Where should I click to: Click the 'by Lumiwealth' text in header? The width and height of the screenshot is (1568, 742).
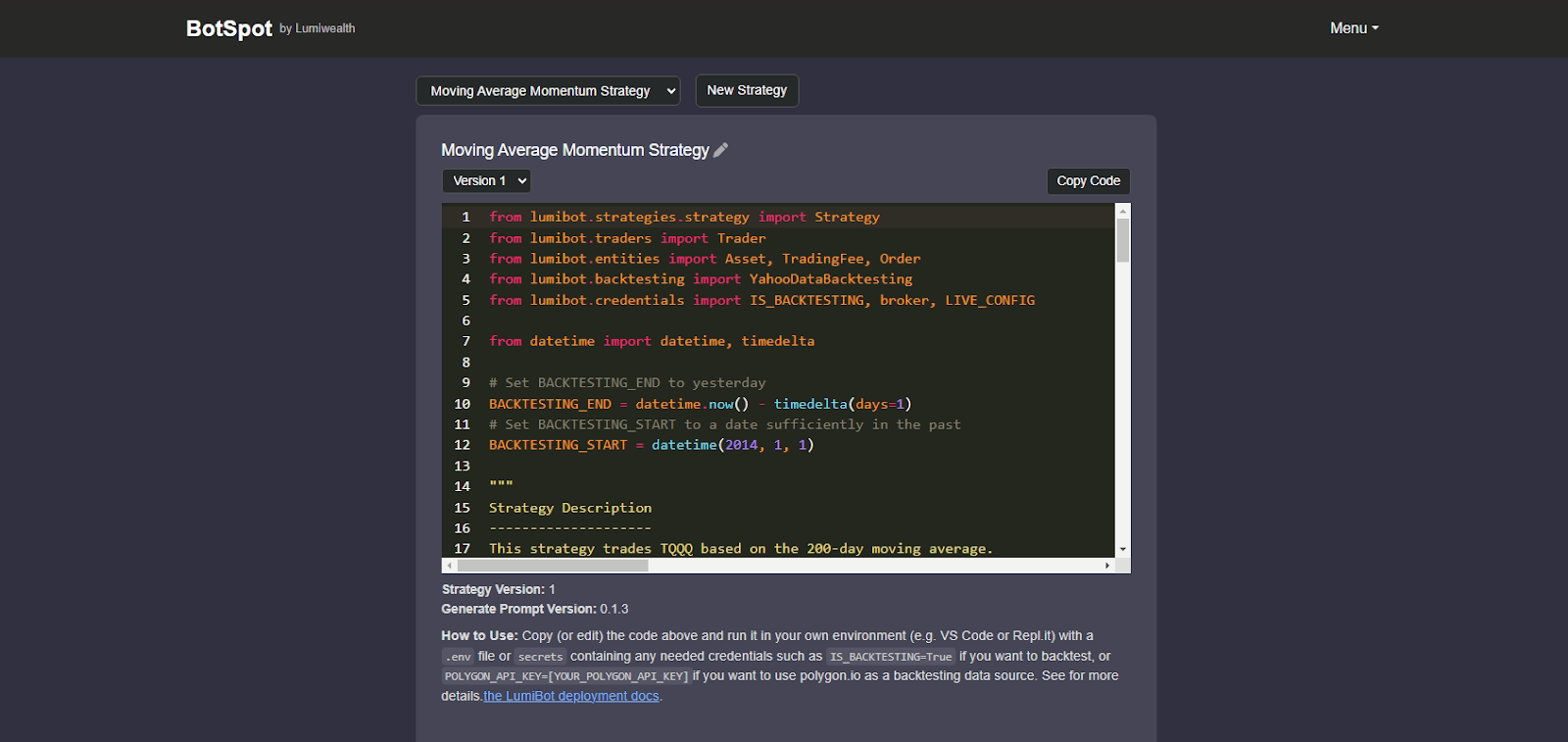pyautogui.click(x=318, y=28)
